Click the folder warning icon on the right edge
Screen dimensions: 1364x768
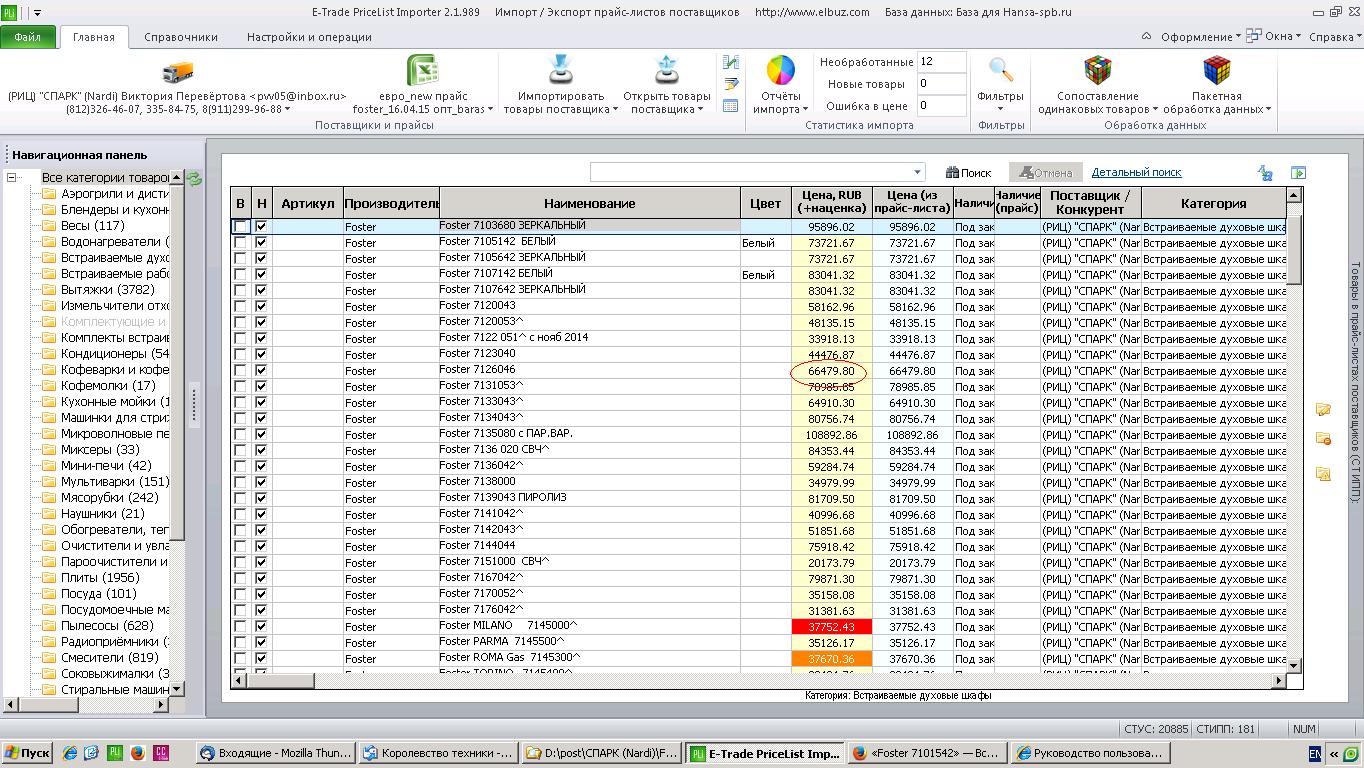(x=1323, y=473)
